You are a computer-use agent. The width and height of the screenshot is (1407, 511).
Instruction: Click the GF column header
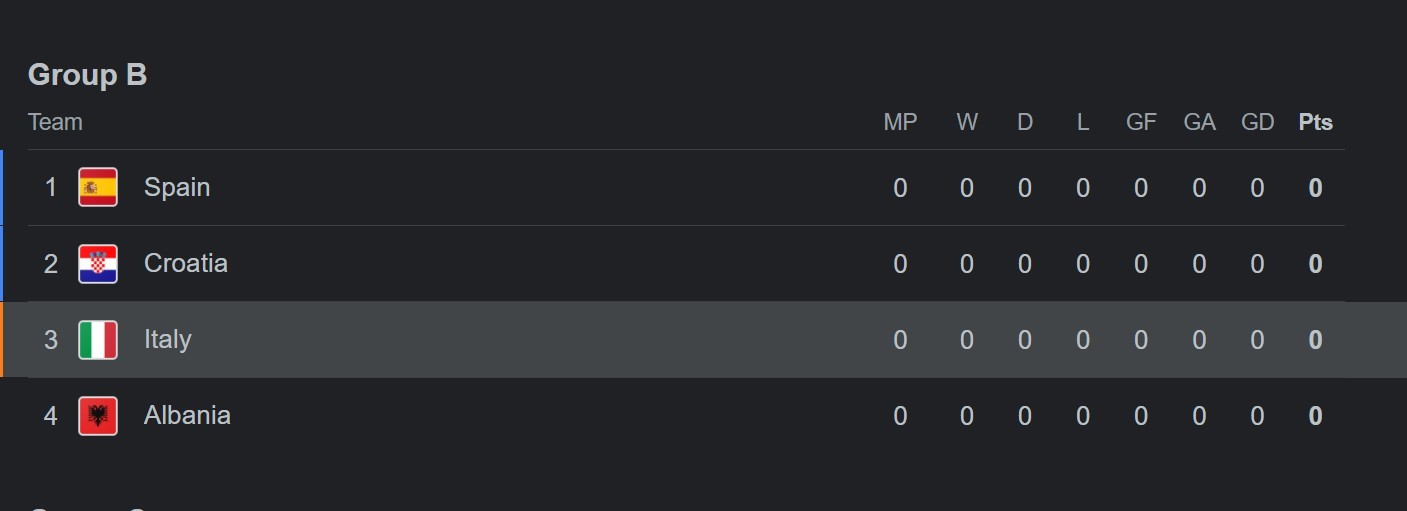[1141, 122]
